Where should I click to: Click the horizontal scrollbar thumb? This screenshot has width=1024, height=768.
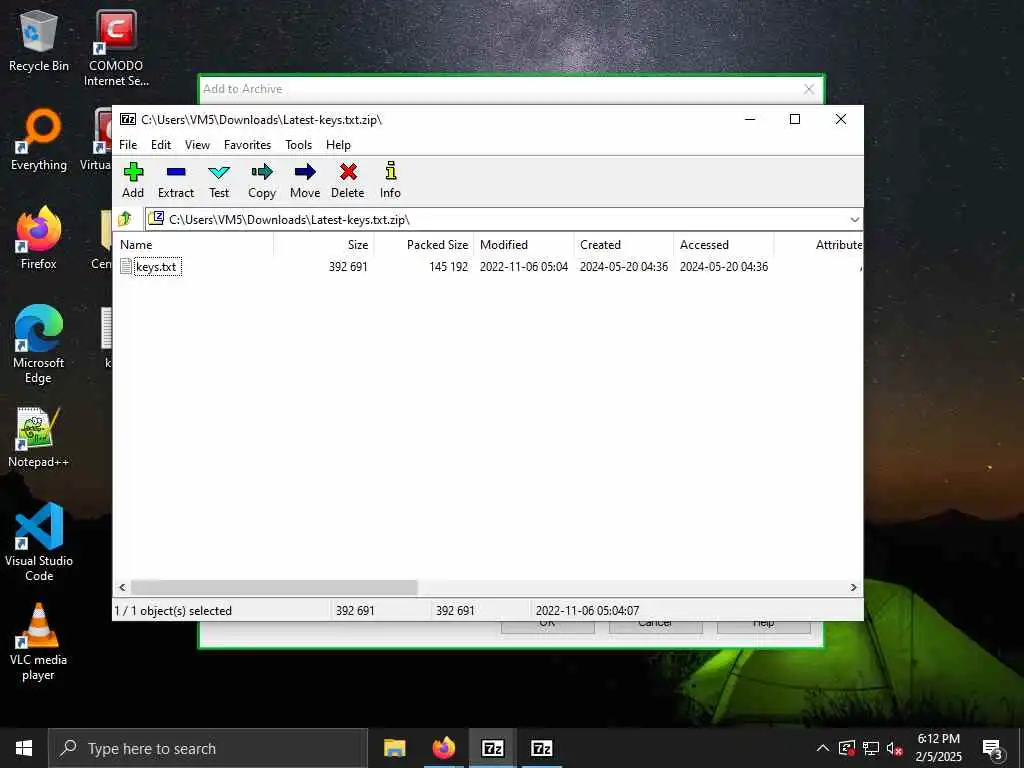click(274, 587)
